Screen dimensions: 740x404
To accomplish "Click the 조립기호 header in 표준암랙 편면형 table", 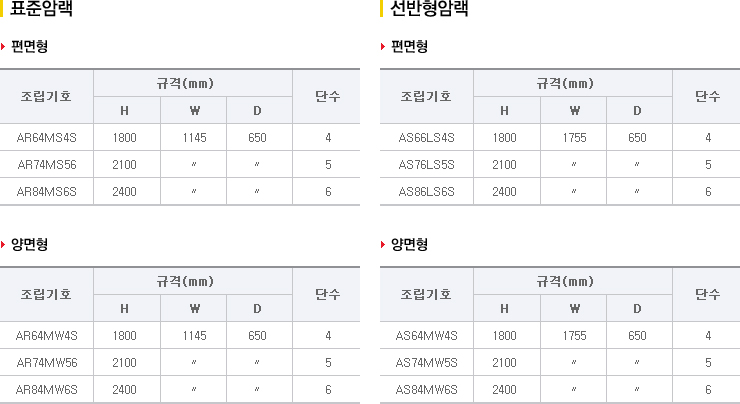I will pyautogui.click(x=46, y=96).
